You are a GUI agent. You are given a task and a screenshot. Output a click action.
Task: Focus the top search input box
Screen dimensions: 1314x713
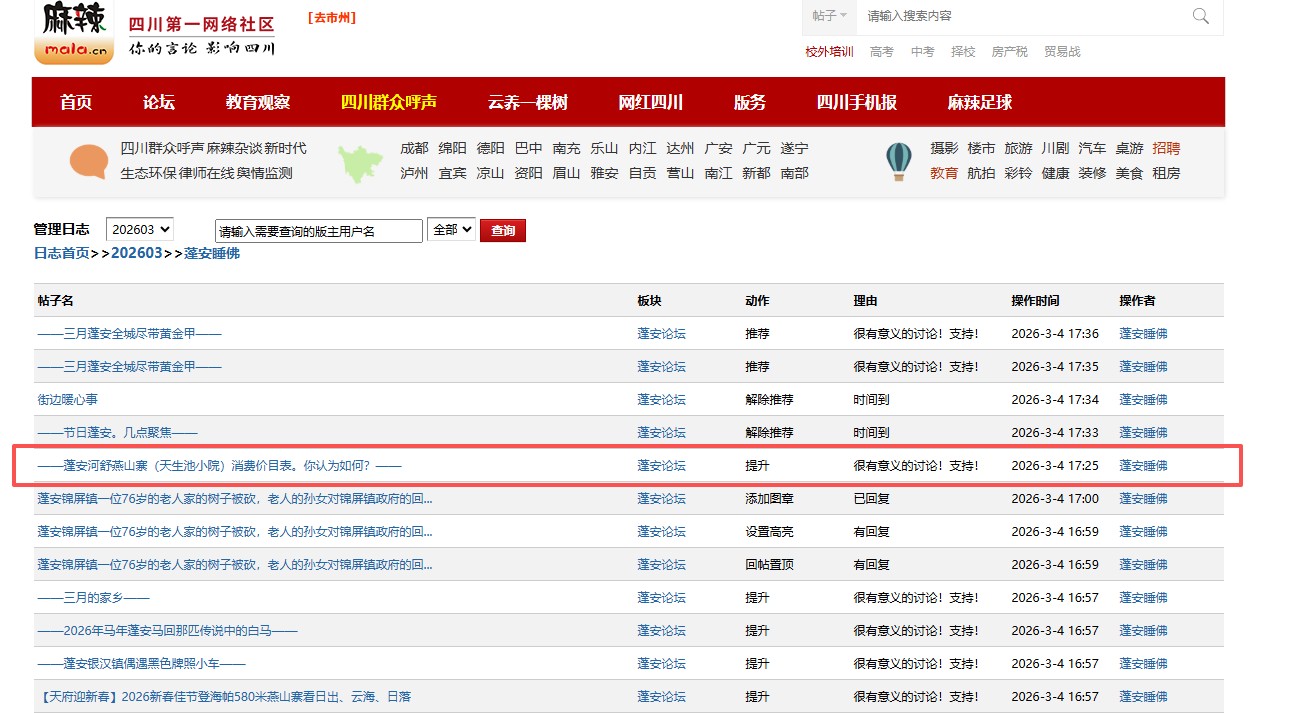(1020, 16)
